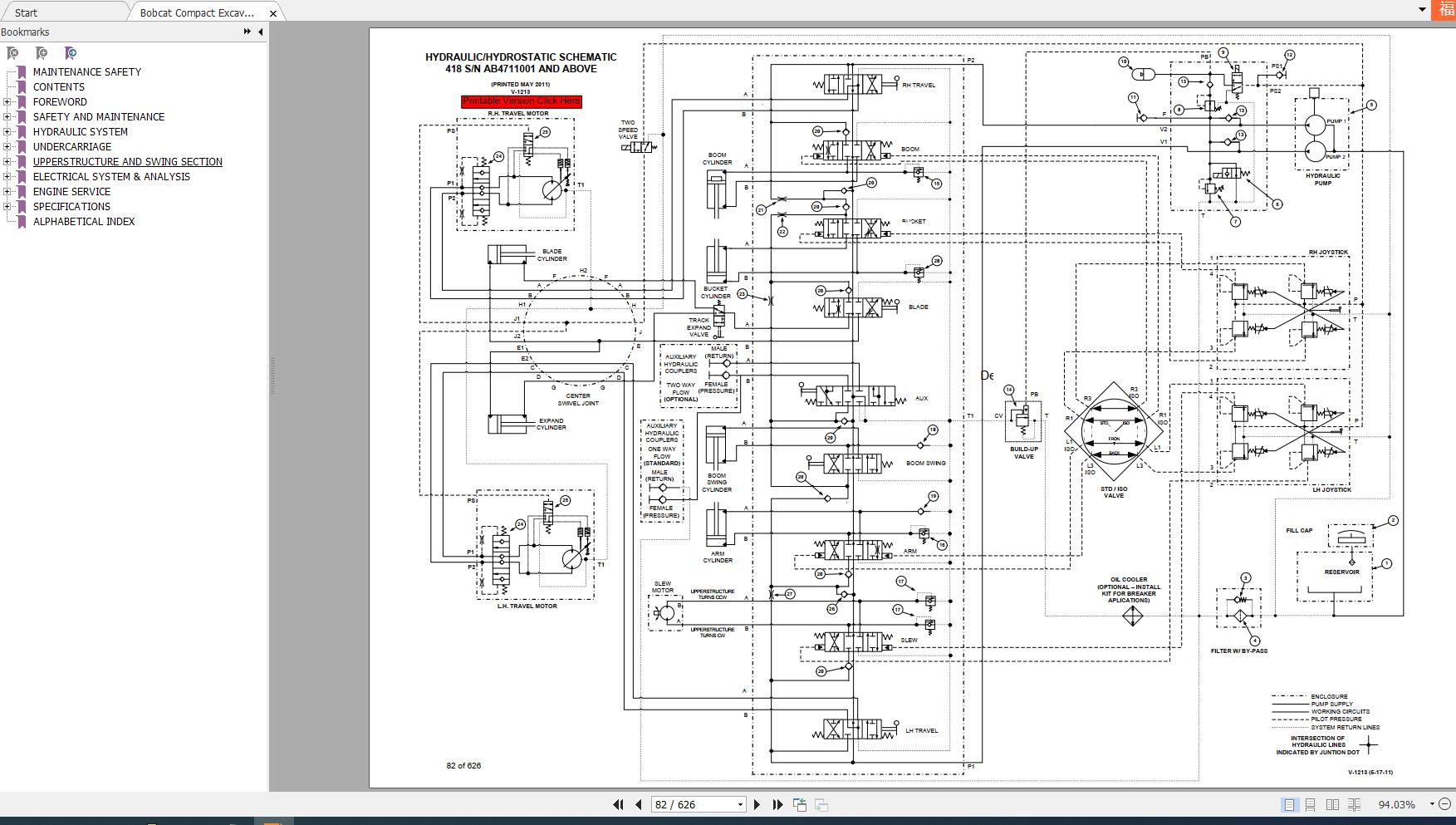Viewport: 1456px width, 825px height.
Task: Go to the previous page
Action: (x=638, y=804)
